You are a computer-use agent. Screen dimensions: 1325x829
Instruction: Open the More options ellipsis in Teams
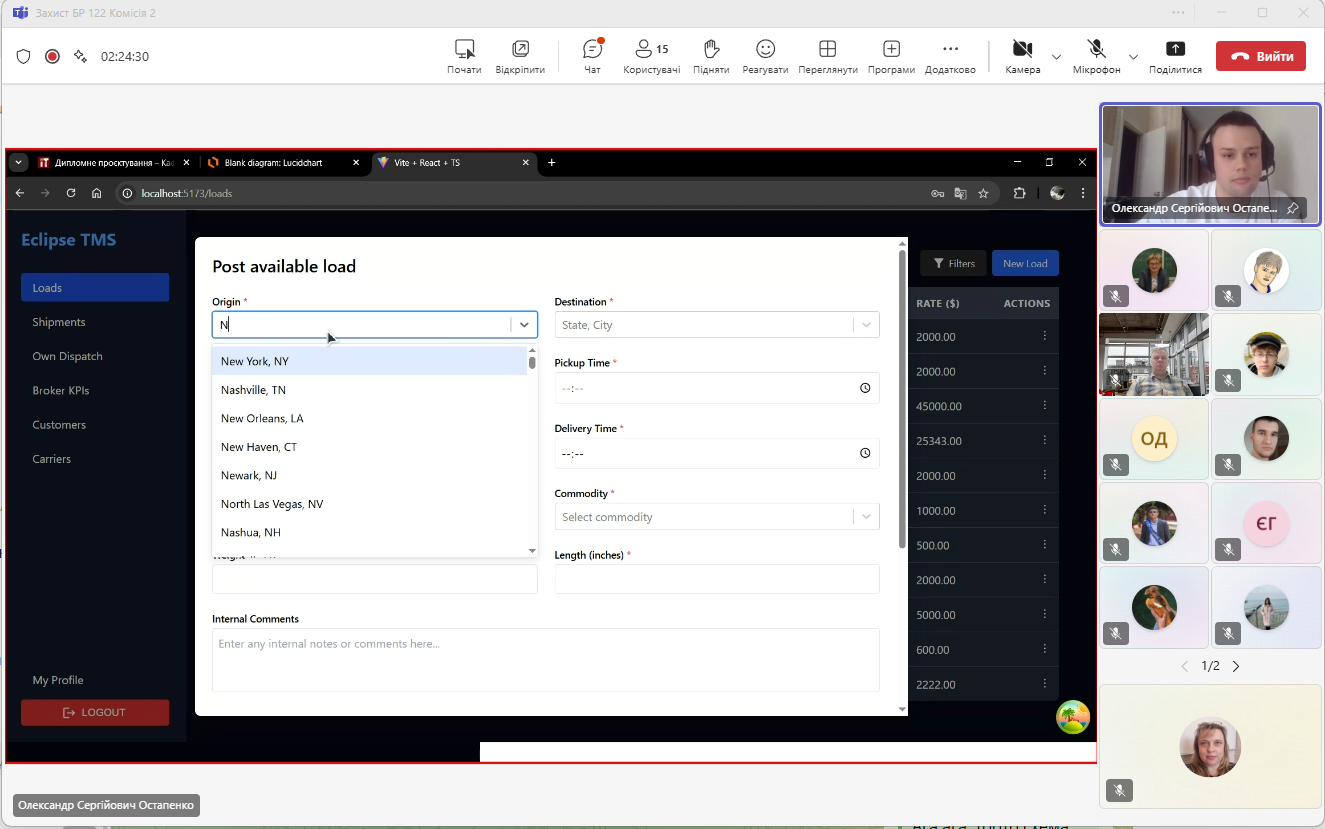(x=950, y=50)
